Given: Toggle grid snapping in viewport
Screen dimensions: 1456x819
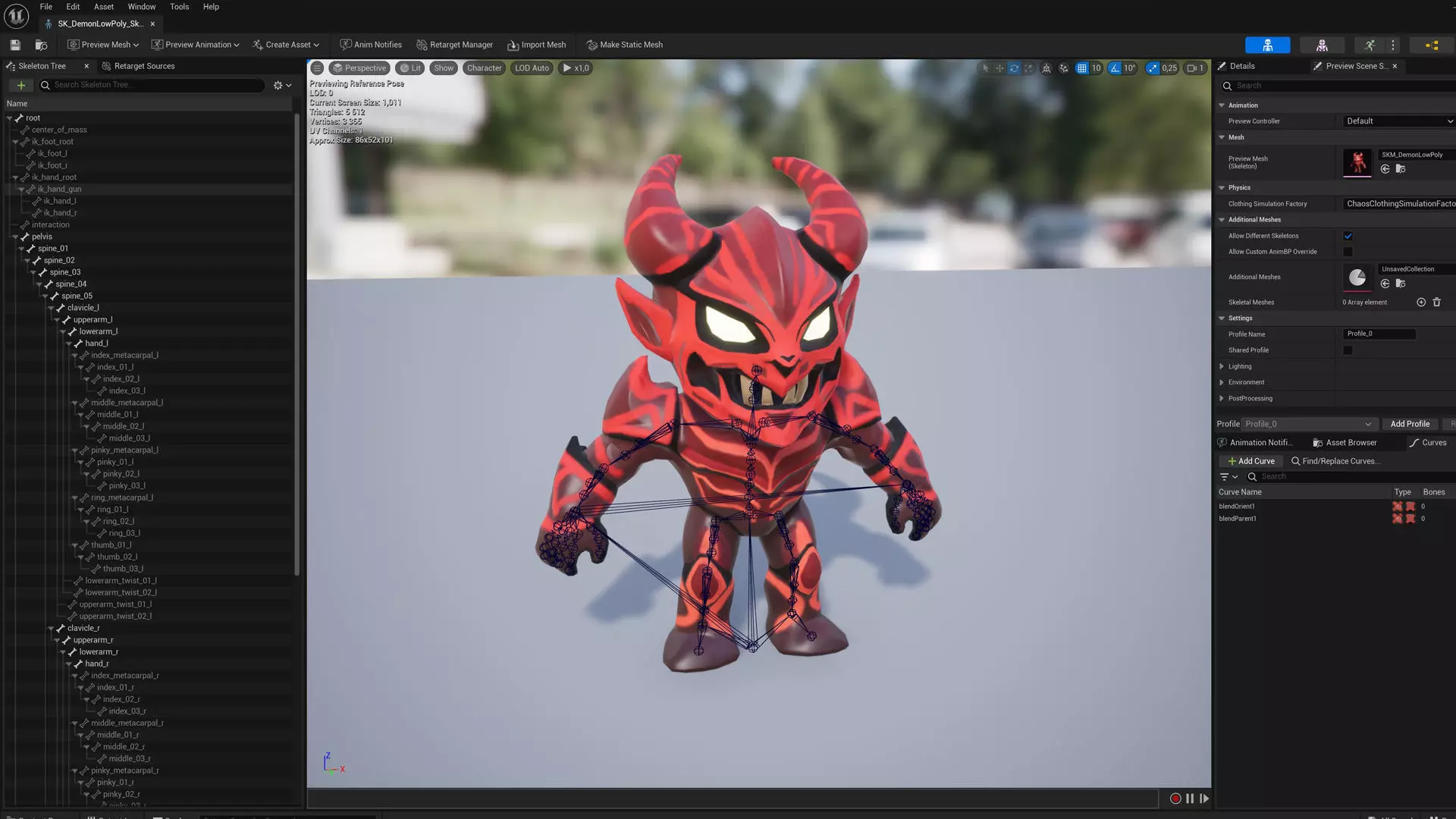Looking at the screenshot, I should coord(1082,68).
